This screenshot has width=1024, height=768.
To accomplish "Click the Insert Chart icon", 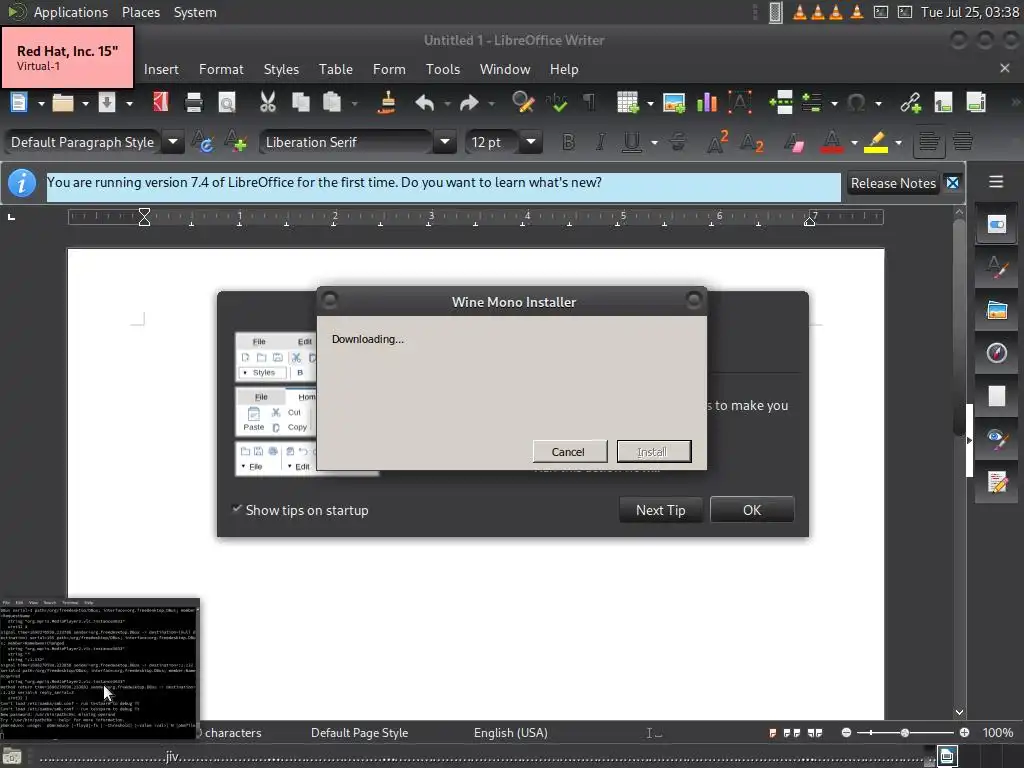I will pyautogui.click(x=707, y=103).
